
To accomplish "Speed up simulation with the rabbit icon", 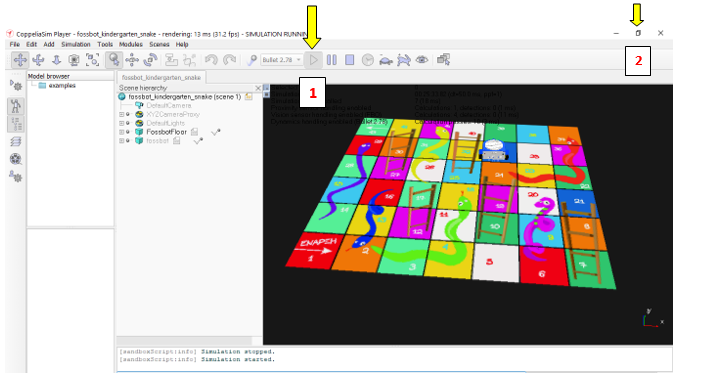I will coord(404,60).
